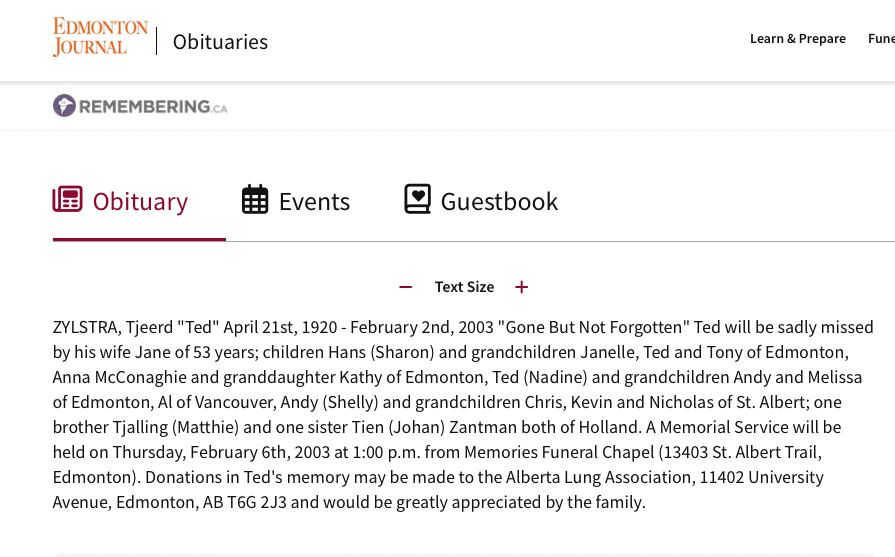Select the Obituary tab label
The width and height of the screenshot is (895, 557).
click(140, 202)
